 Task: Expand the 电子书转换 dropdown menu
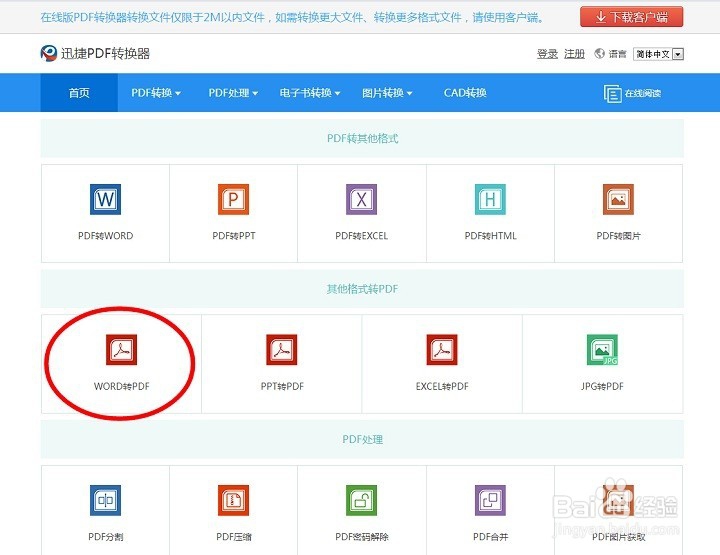pos(309,93)
